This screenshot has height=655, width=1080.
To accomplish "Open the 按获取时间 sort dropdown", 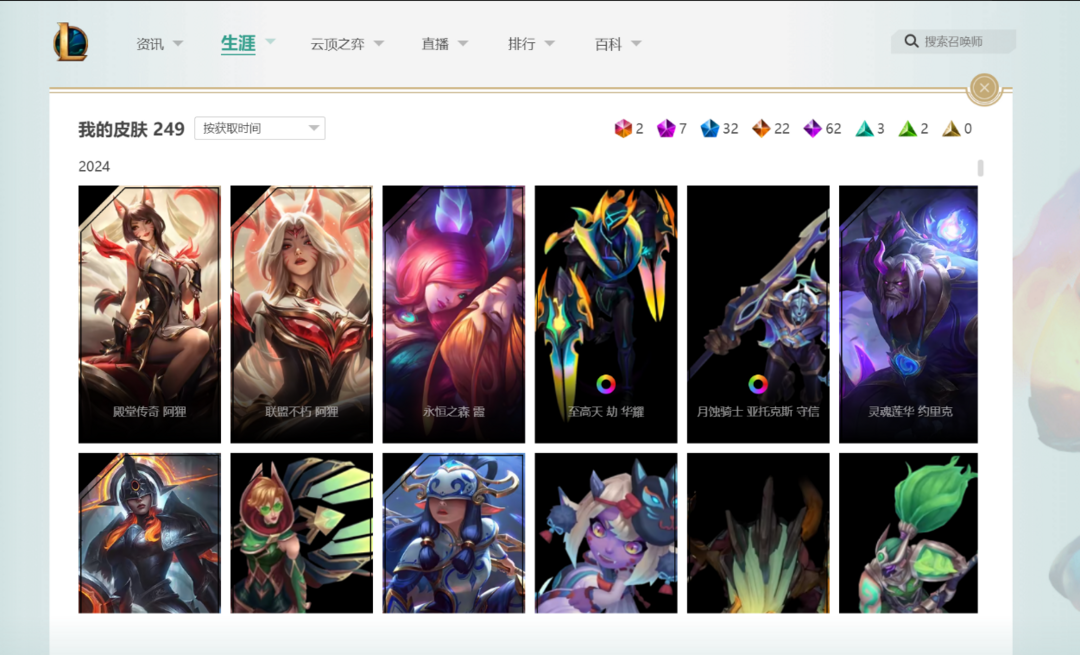I will click(x=260, y=128).
